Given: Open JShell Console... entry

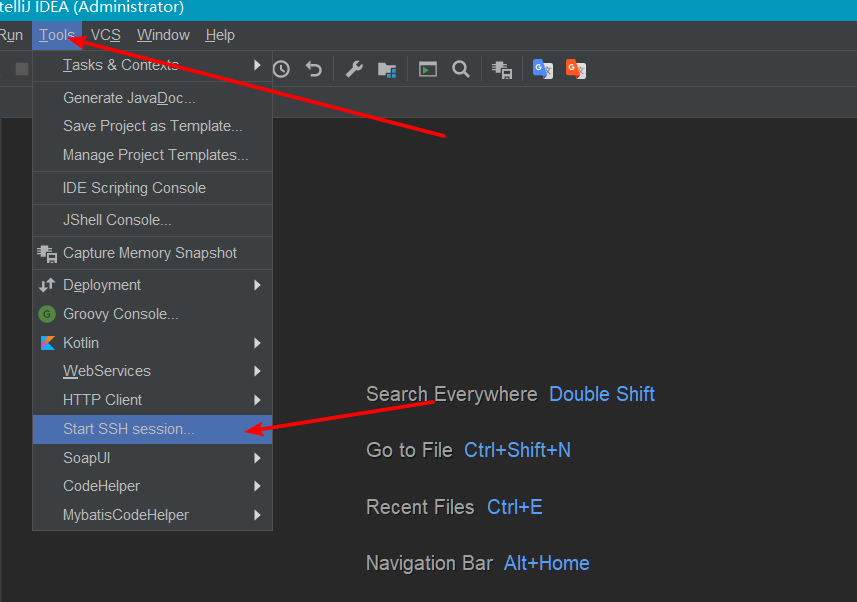Looking at the screenshot, I should click(x=152, y=220).
